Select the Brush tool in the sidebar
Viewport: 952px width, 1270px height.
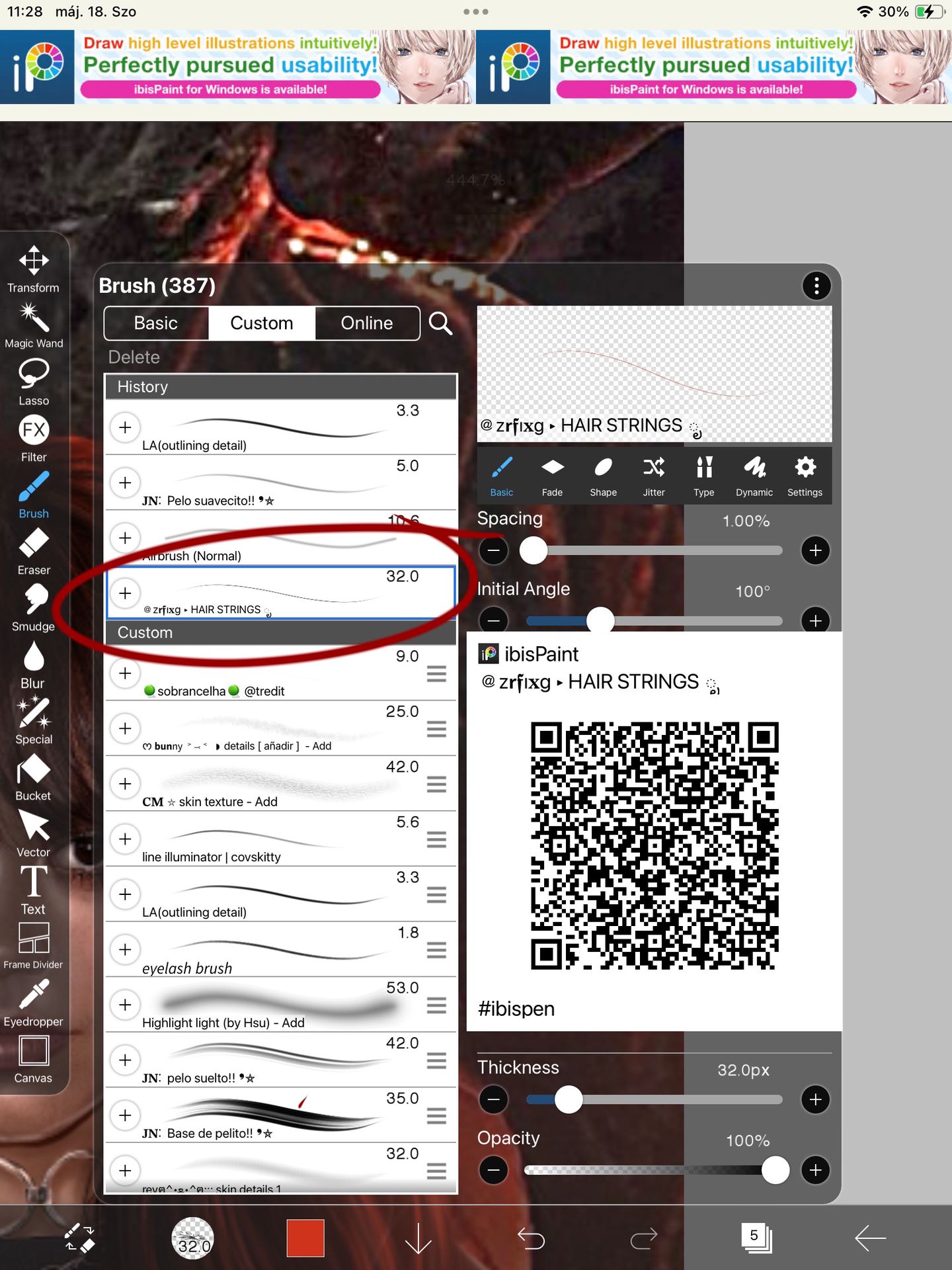pos(34,495)
